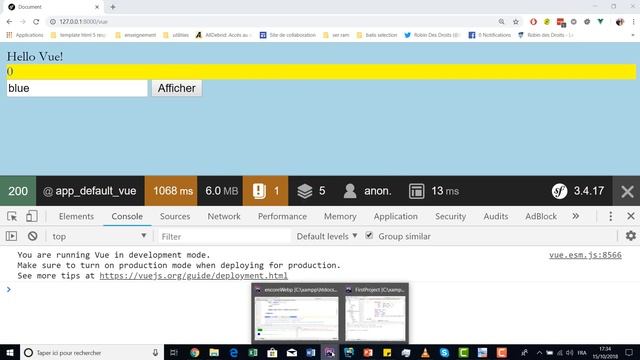This screenshot has width=640, height=360.
Task: Click the log warning count panel
Action: coord(266,191)
